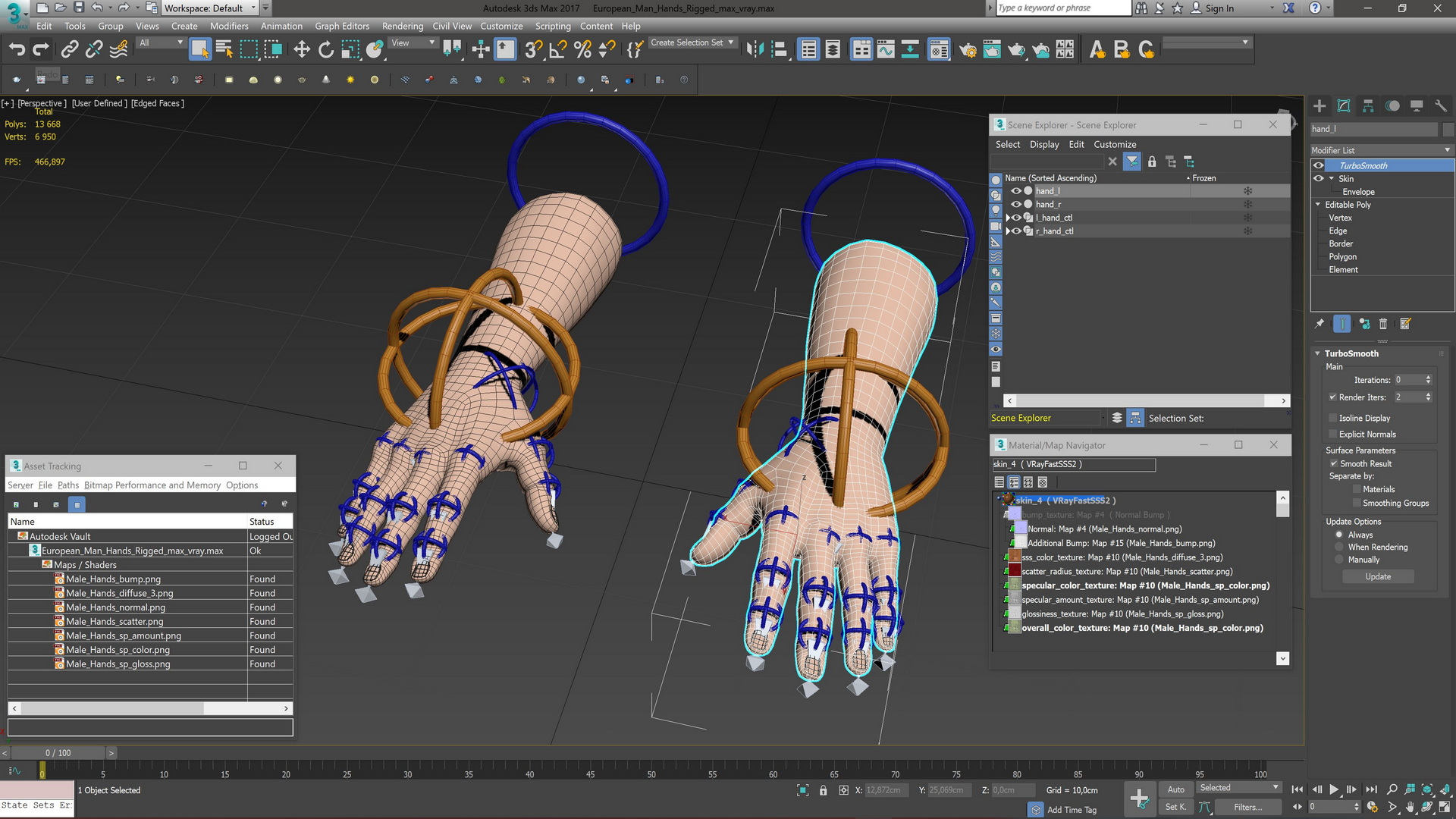Open Render Setup teapot icon
This screenshot has width=1456, height=819.
[x=968, y=50]
